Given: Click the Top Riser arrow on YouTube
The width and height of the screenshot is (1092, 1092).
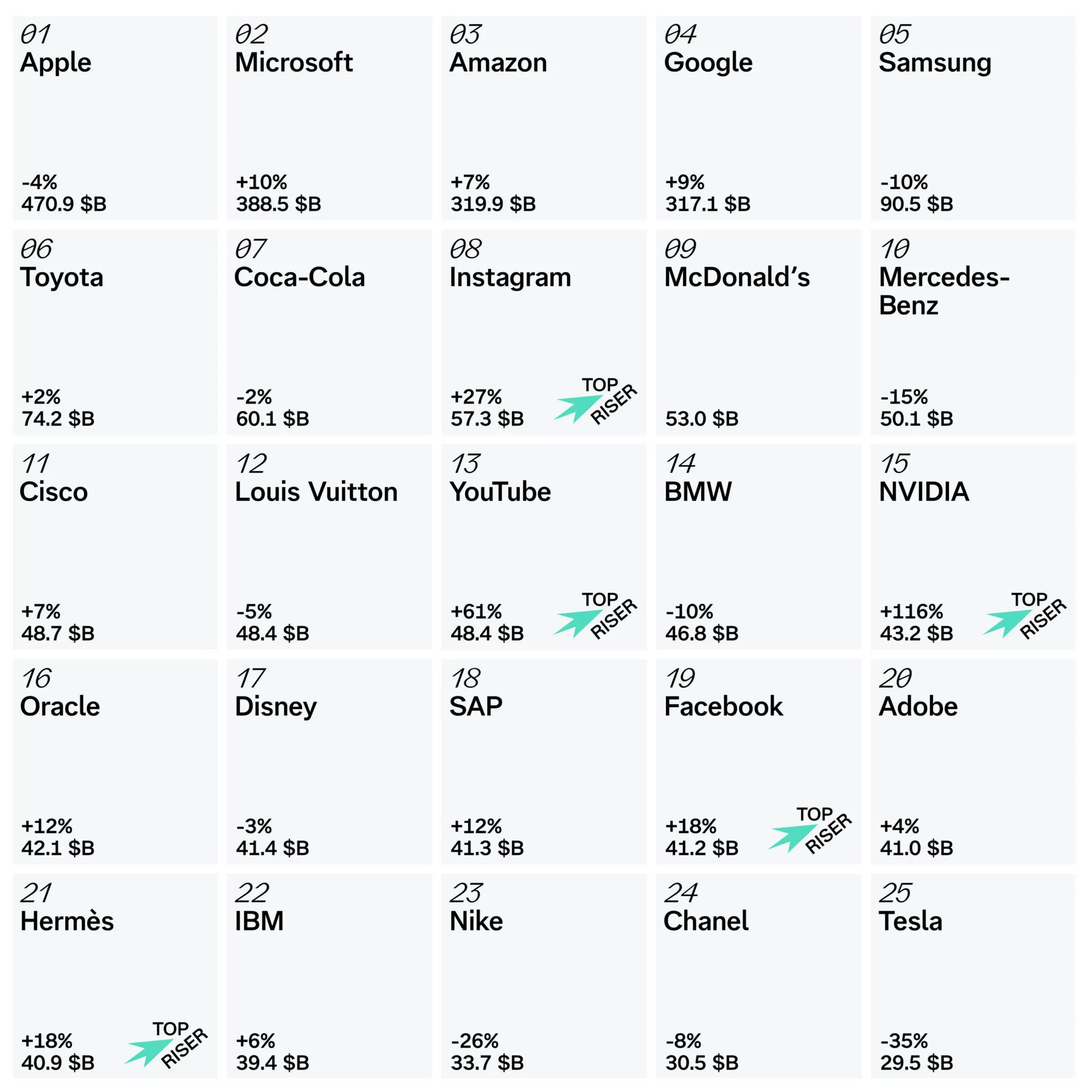Looking at the screenshot, I should pos(576,622).
